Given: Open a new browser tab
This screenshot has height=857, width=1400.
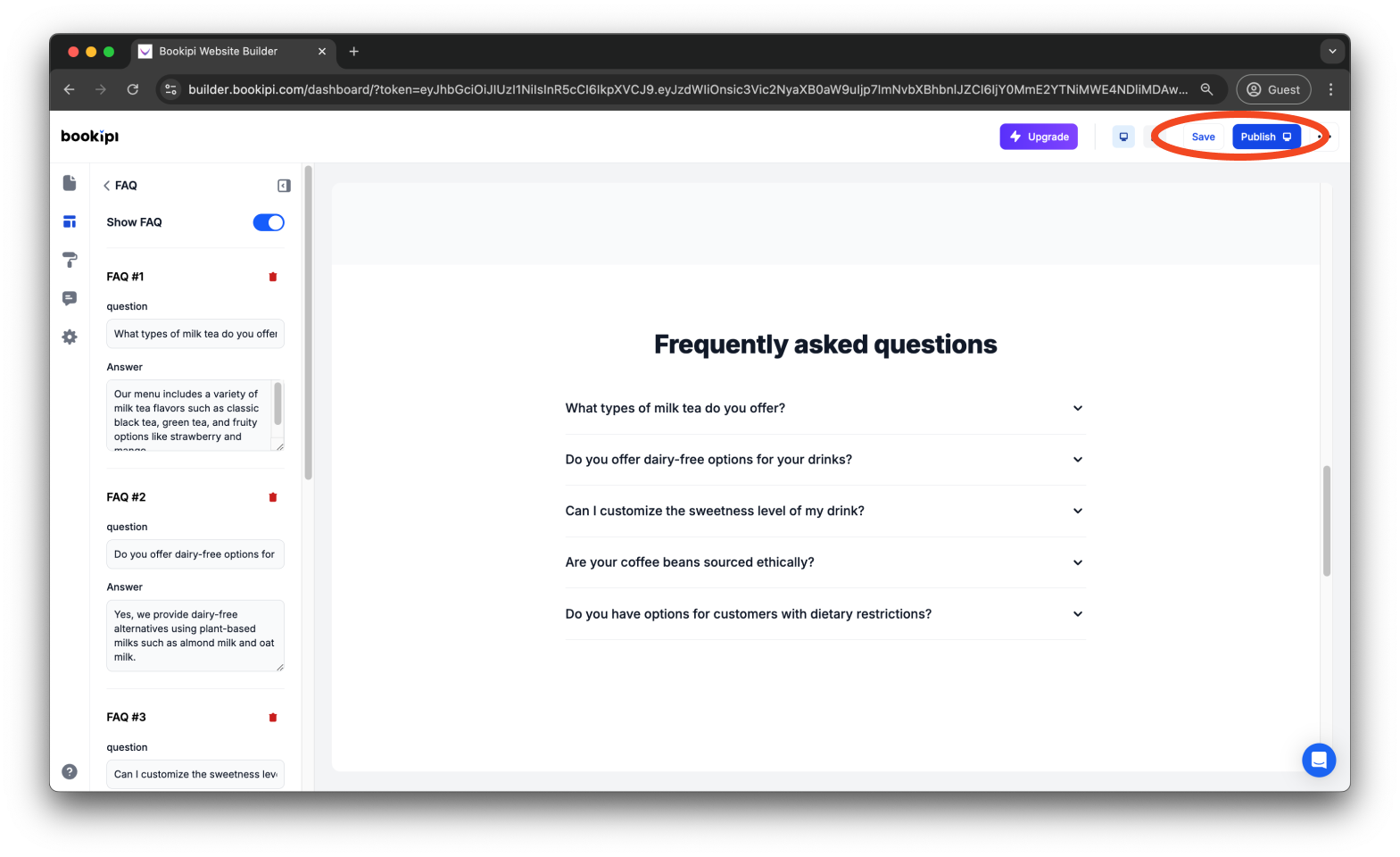Looking at the screenshot, I should coord(353,52).
